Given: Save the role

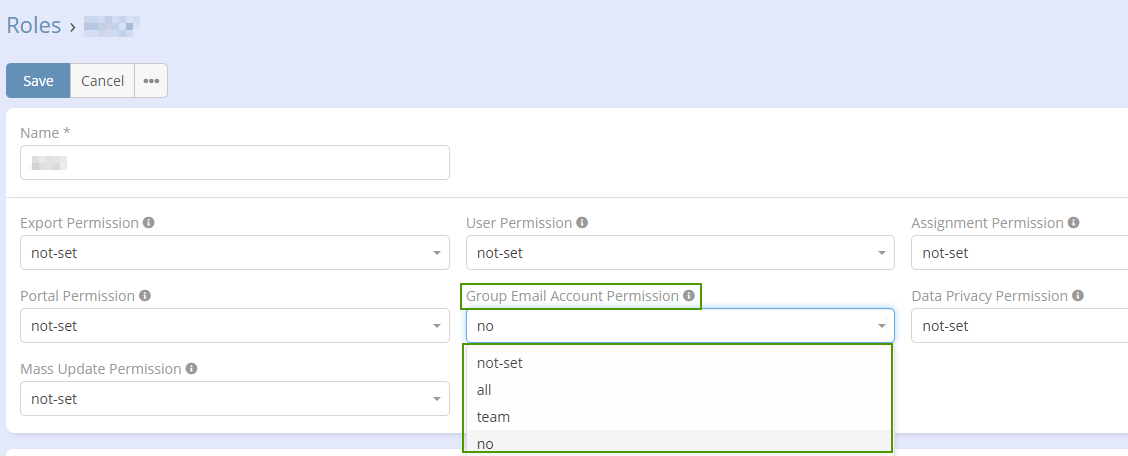Looking at the screenshot, I should tap(38, 81).
